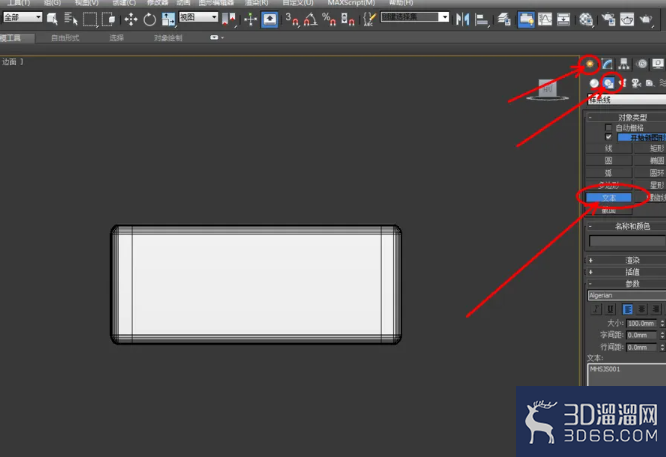Screen dimensions: 666x457
Task: Choose the rectangular selection region tool
Action: 90,19
